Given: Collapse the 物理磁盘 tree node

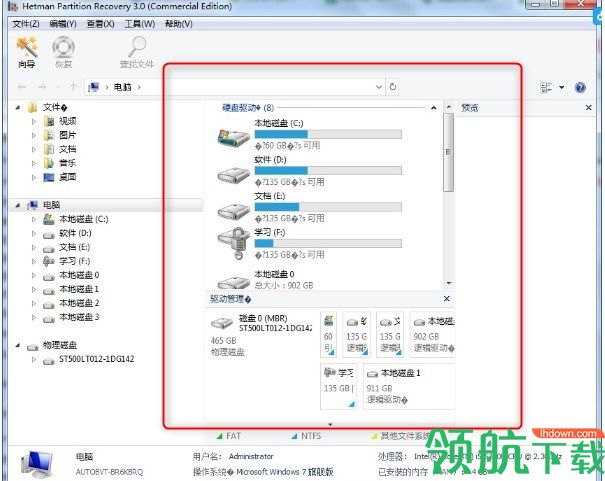Looking at the screenshot, I should point(18,345).
